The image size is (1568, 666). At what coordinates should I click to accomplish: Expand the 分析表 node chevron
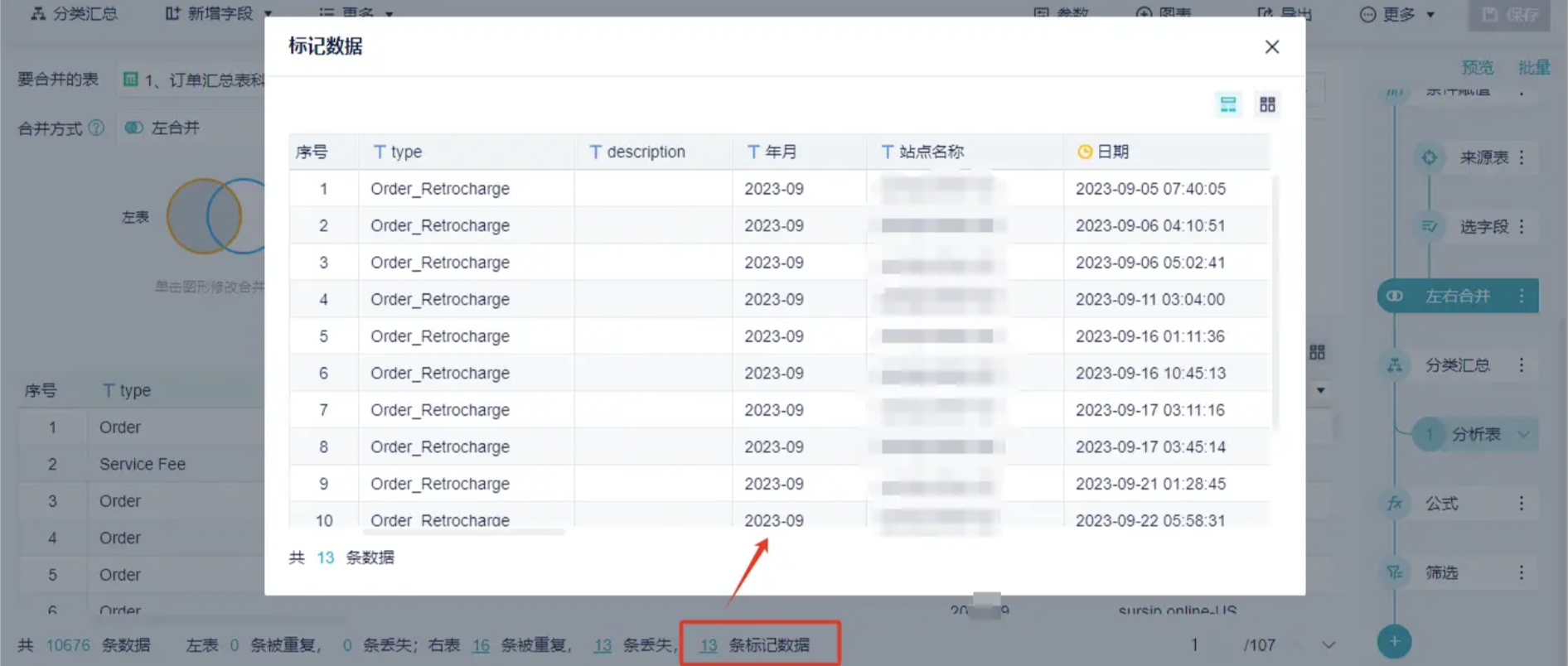(x=1523, y=434)
